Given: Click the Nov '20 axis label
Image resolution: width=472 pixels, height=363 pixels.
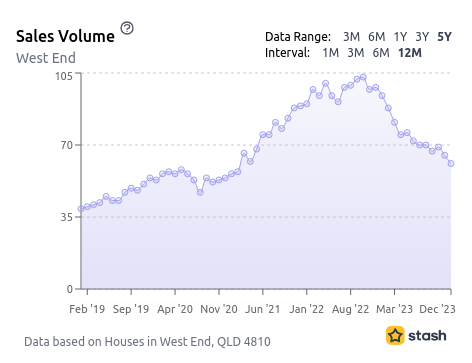Looking at the screenshot, I should click(219, 309).
